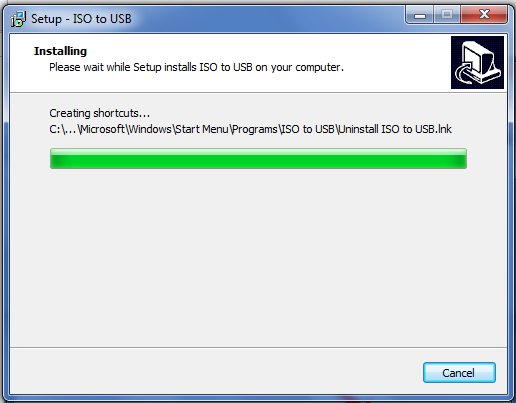Click the 'Start Menu\Programs' portion of path

click(226, 129)
